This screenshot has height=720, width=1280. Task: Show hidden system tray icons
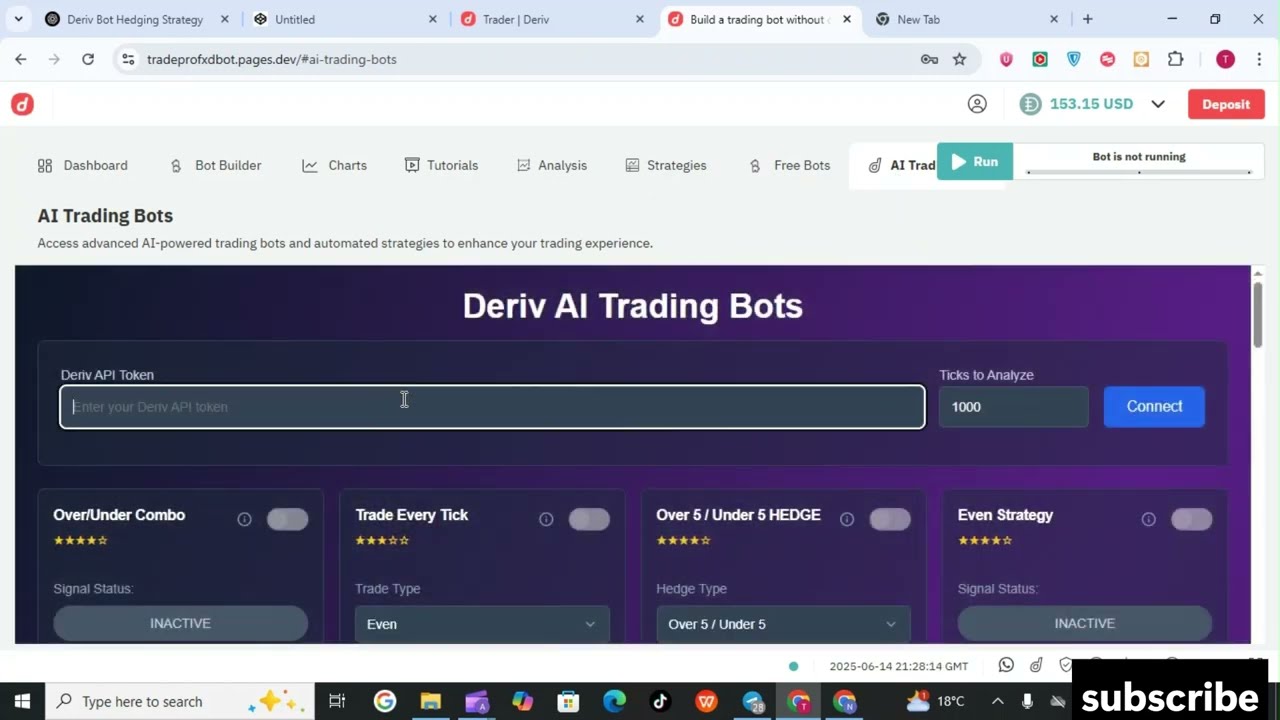[x=997, y=701]
